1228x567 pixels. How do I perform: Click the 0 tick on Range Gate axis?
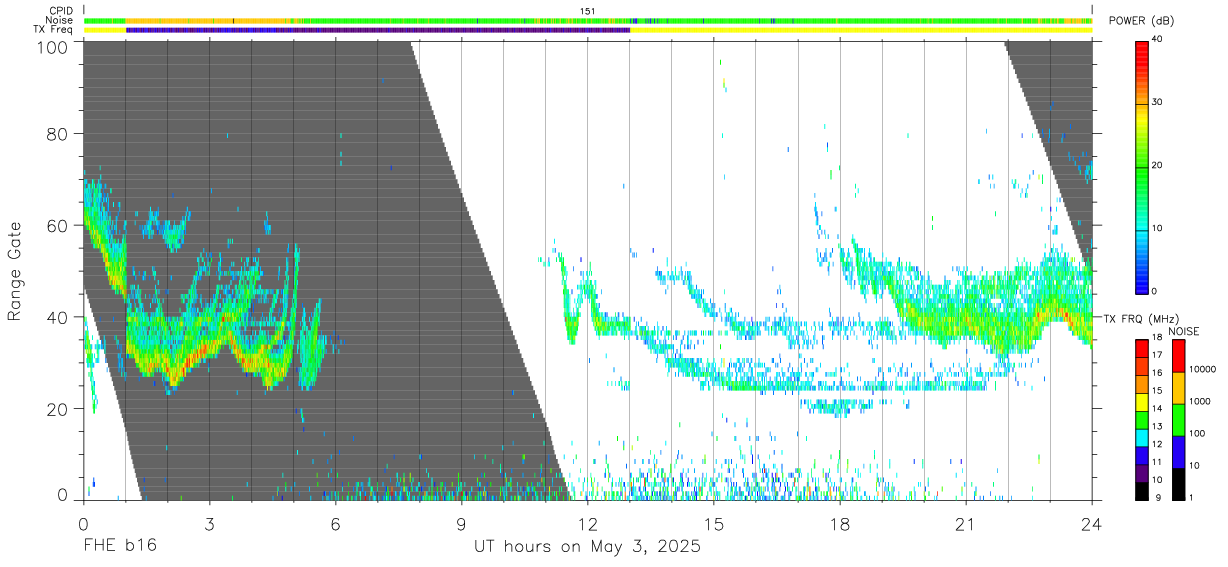point(63,494)
